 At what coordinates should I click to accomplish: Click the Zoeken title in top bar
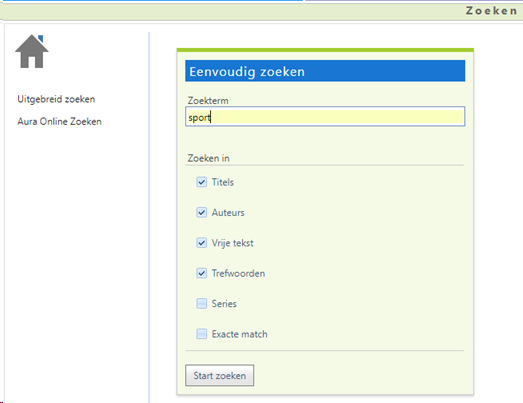click(x=491, y=11)
